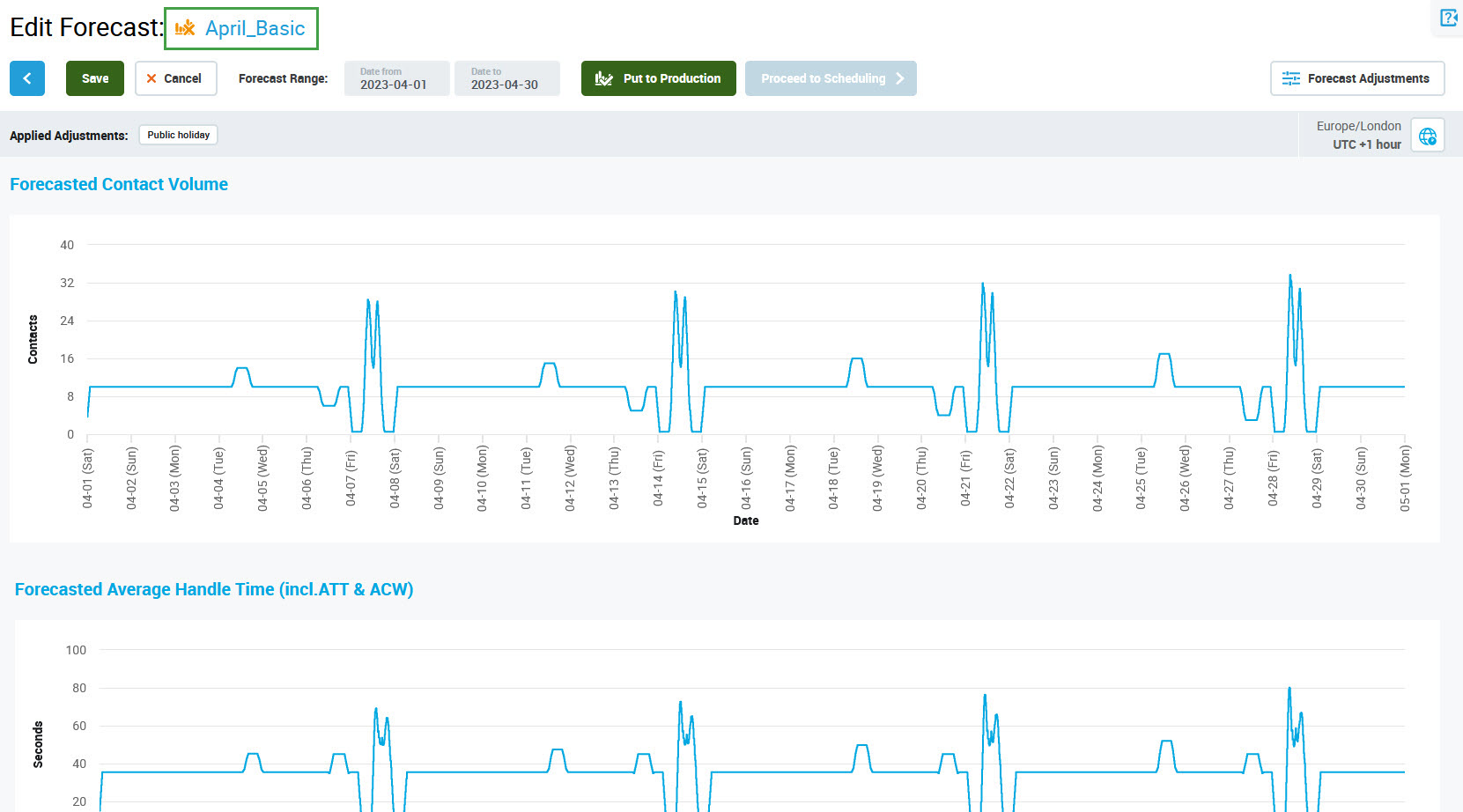Click the Date from field

(396, 78)
